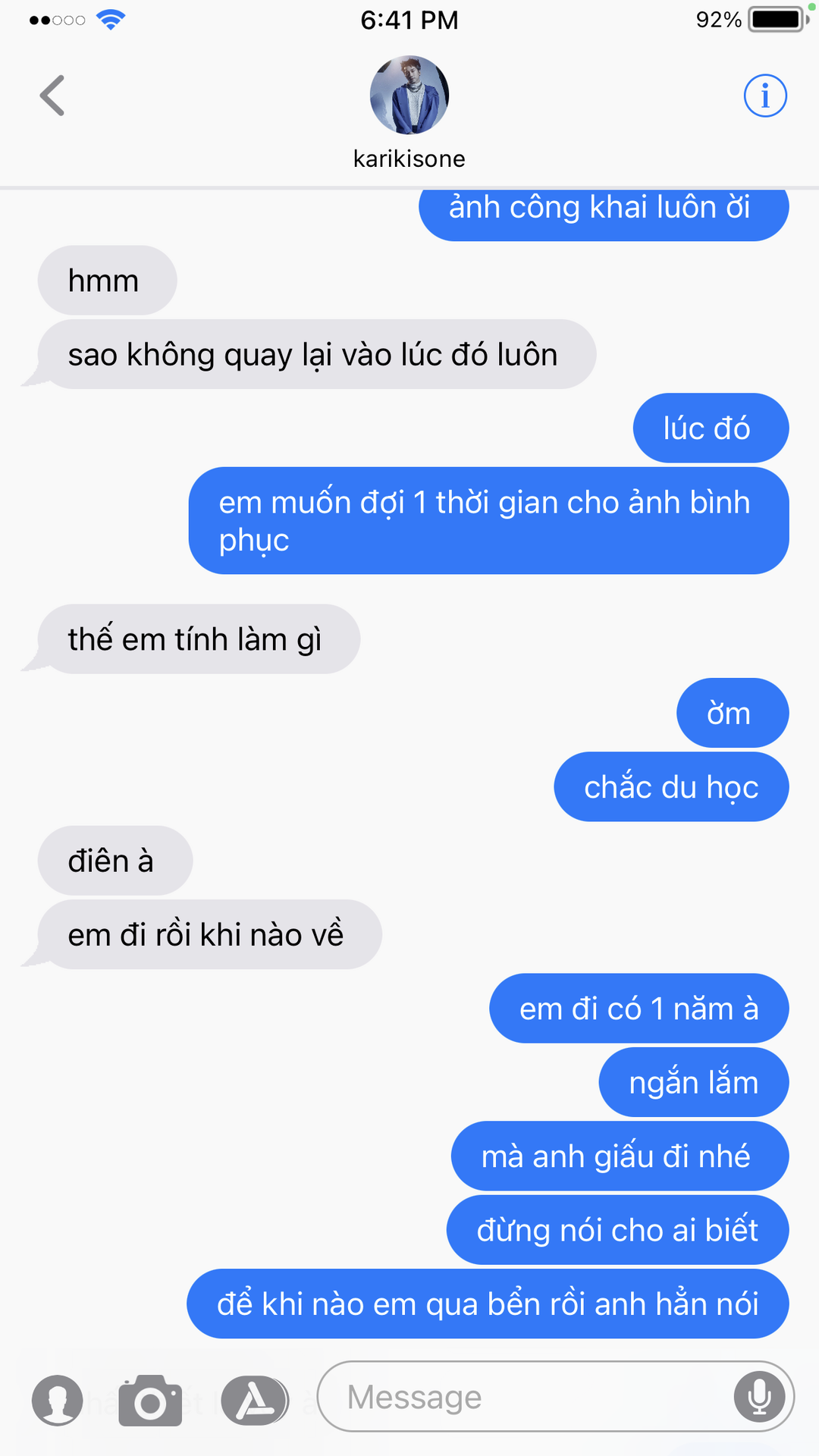Open the camera icon
819x1456 pixels.
(x=150, y=1400)
